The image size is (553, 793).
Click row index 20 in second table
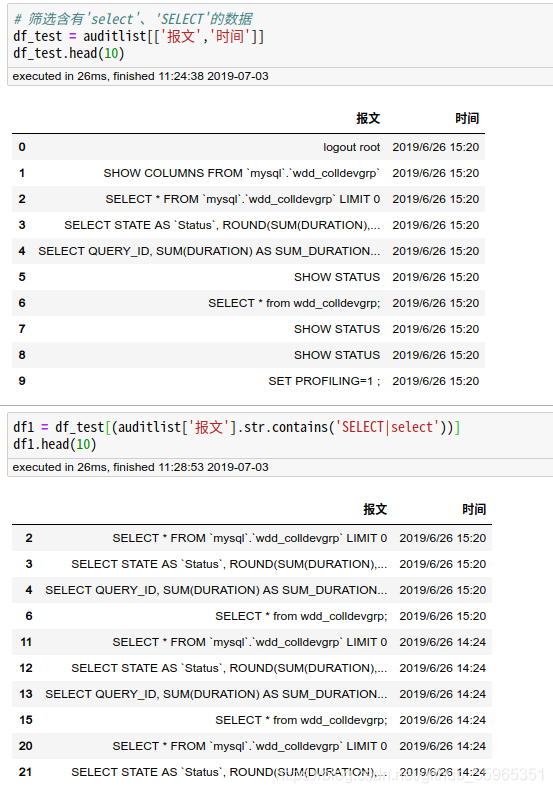tap(26, 746)
